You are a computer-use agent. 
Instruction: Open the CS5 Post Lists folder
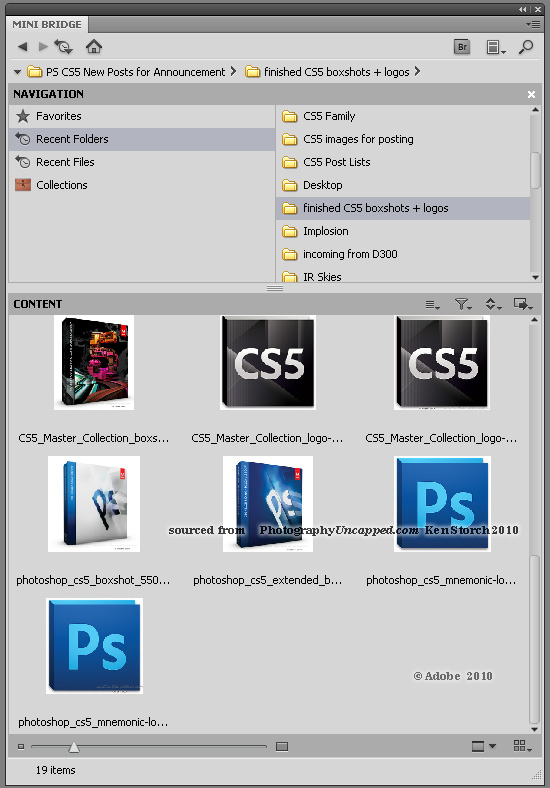click(x=403, y=162)
